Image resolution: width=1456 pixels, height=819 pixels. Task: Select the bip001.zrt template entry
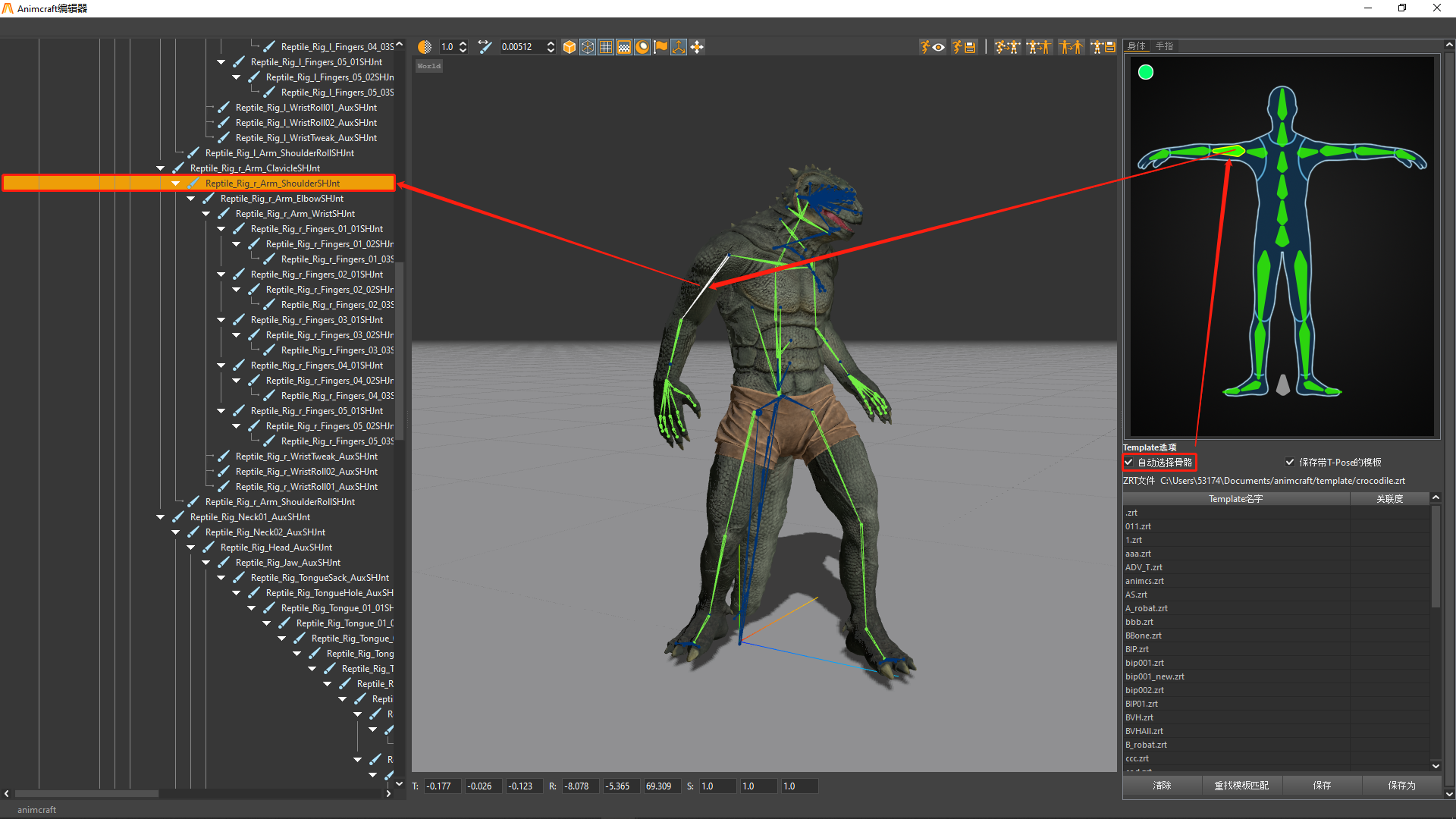coord(1144,663)
